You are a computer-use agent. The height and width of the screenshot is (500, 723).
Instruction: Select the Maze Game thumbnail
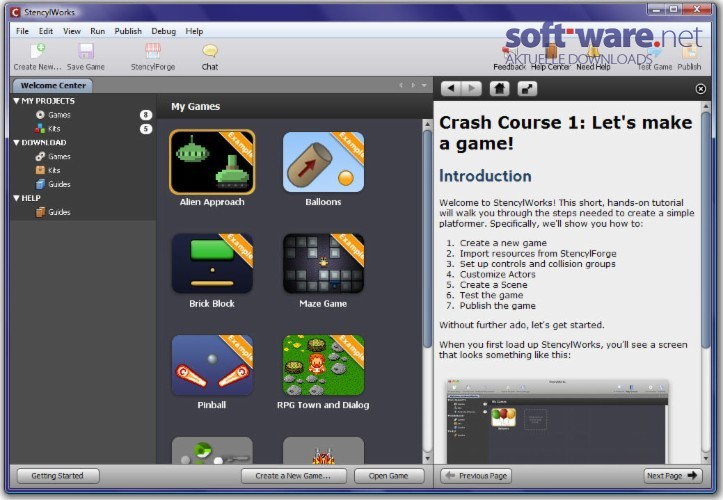click(323, 263)
